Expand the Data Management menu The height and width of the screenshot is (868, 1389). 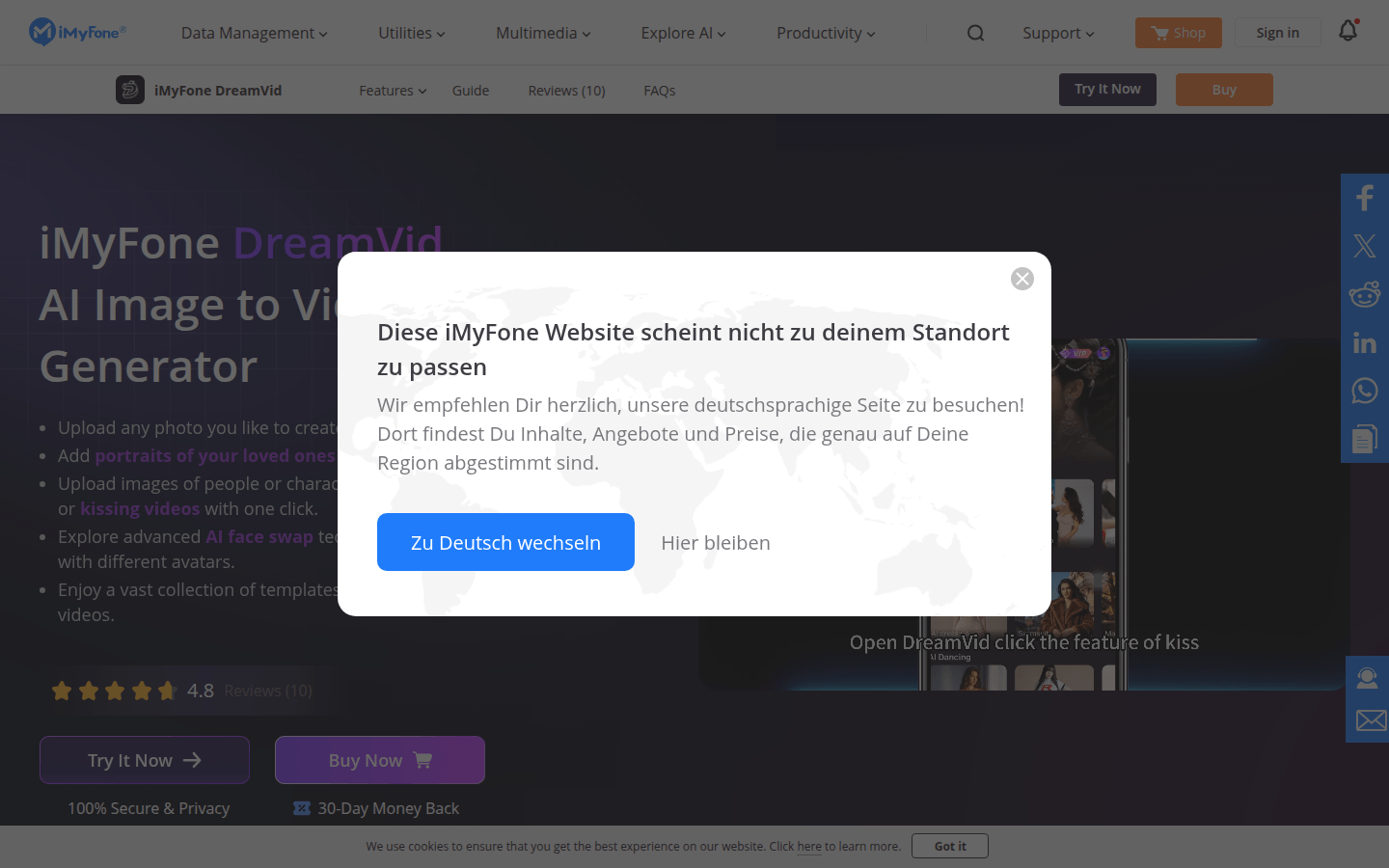[255, 33]
